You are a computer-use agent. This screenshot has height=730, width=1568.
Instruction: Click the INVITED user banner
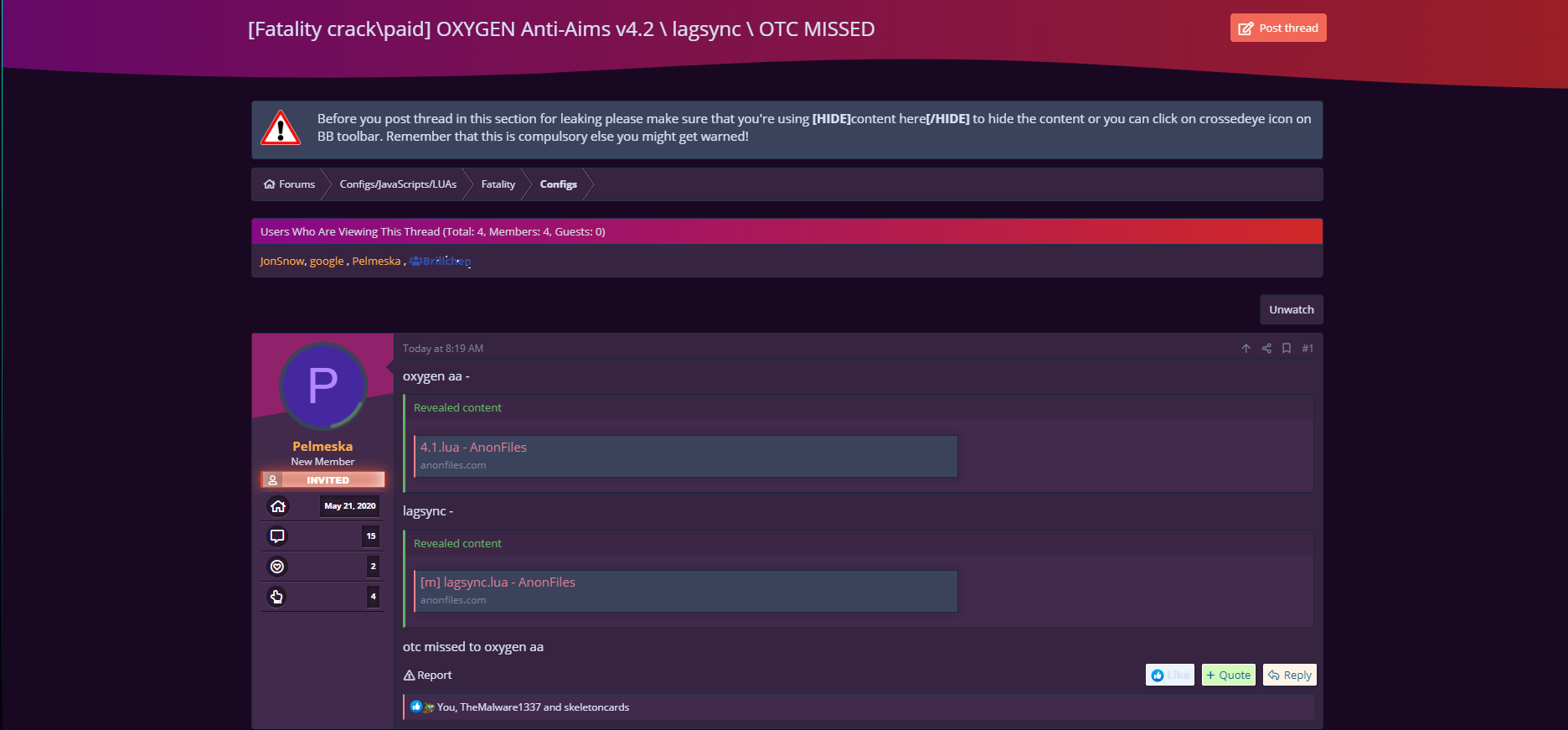[x=322, y=480]
